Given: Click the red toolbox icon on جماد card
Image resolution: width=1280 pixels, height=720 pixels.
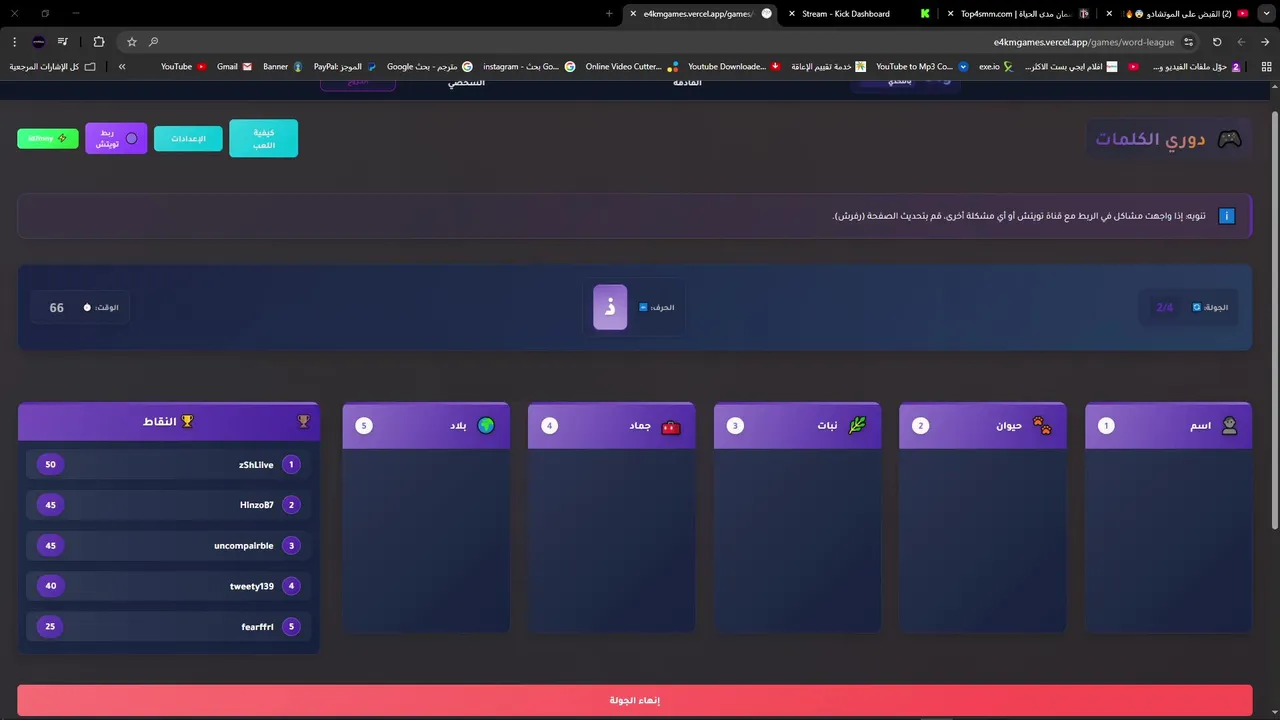Looking at the screenshot, I should (x=671, y=427).
